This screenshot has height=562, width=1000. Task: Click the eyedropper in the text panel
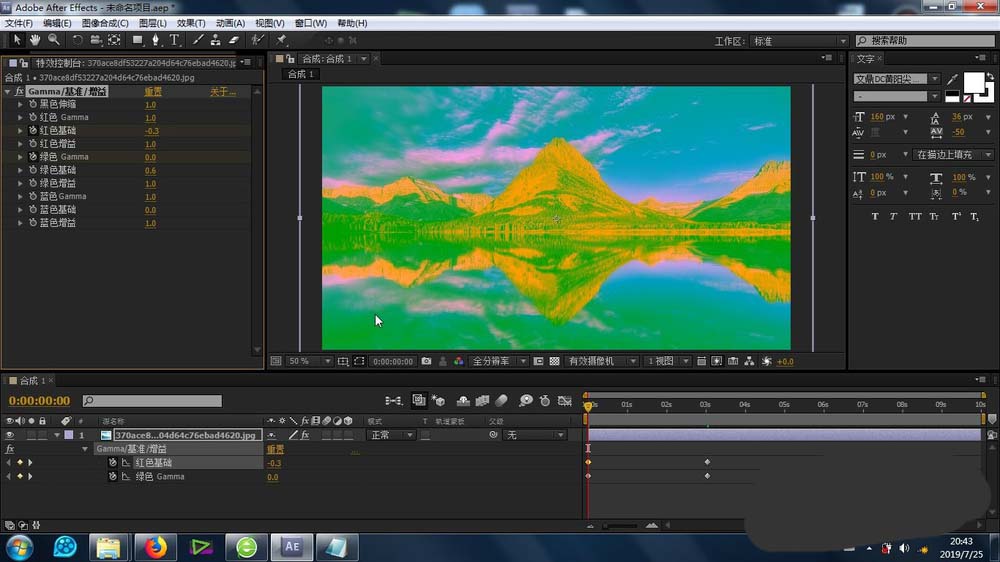tap(952, 79)
